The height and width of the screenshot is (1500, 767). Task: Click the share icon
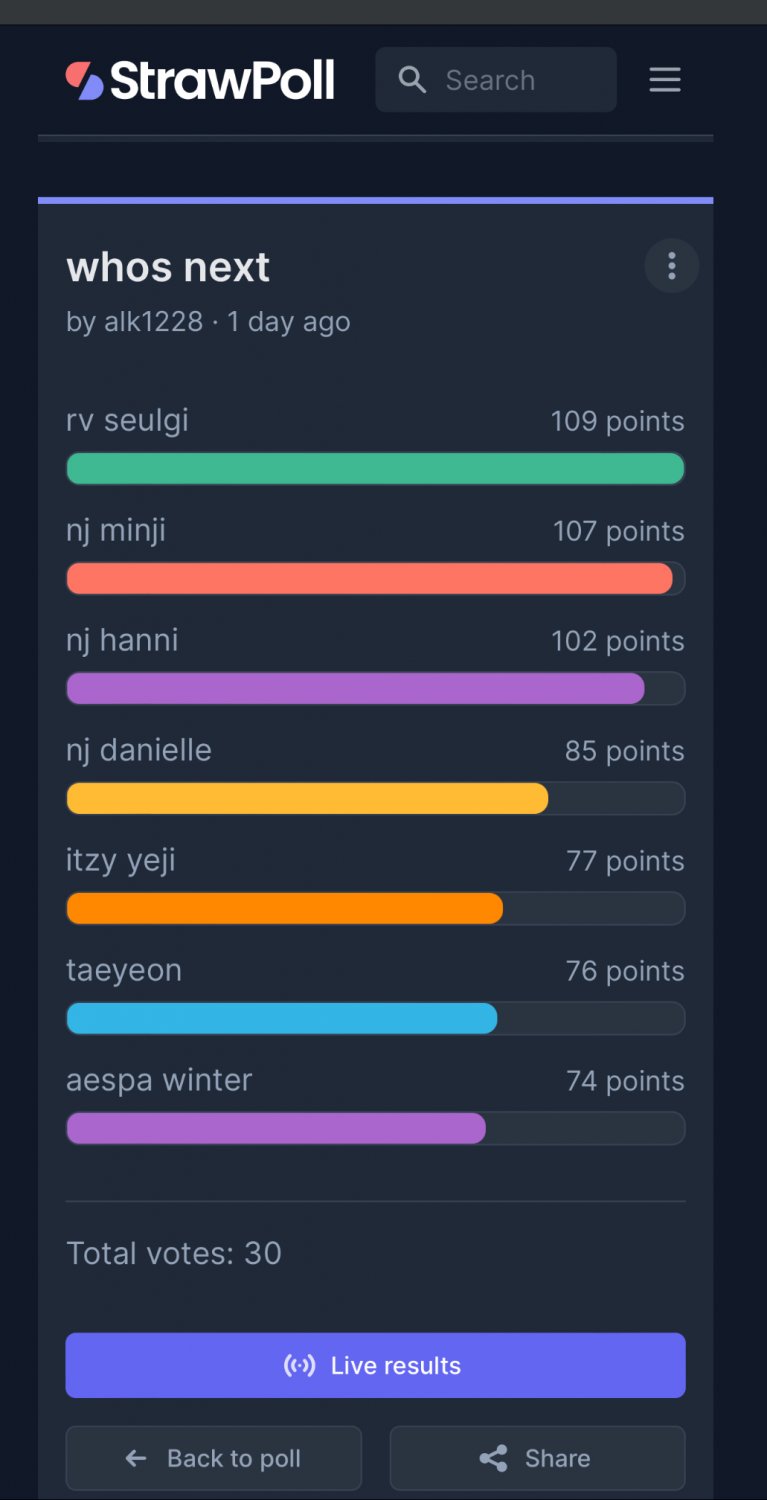[x=494, y=1459]
